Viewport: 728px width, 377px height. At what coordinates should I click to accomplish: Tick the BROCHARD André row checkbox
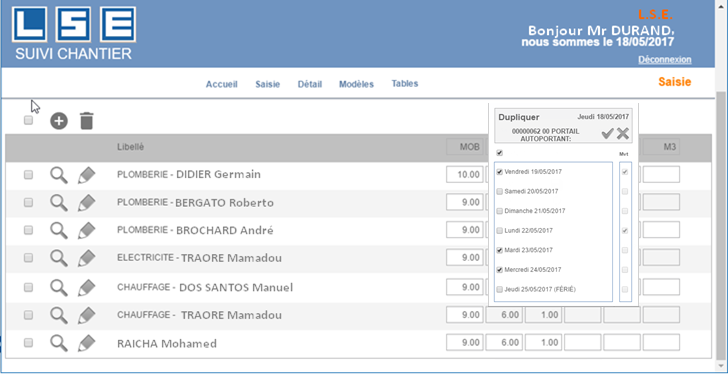click(28, 230)
